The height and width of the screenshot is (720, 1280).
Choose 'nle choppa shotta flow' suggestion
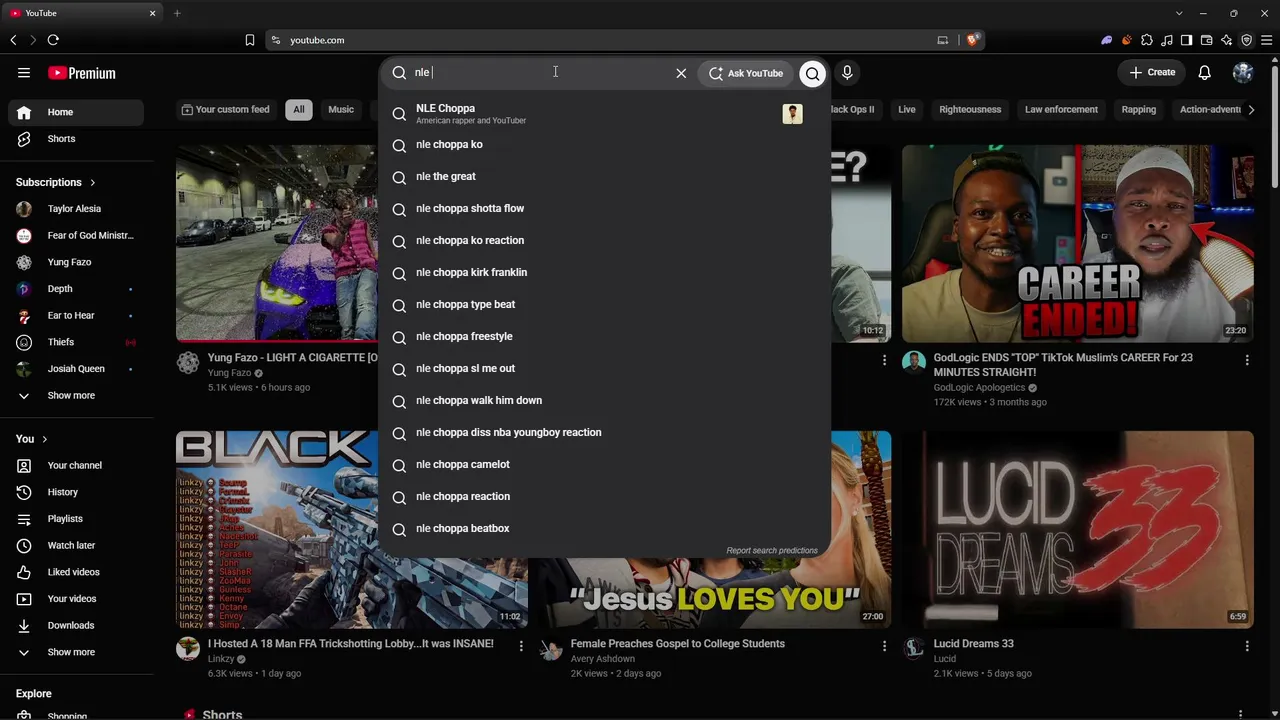604,209
